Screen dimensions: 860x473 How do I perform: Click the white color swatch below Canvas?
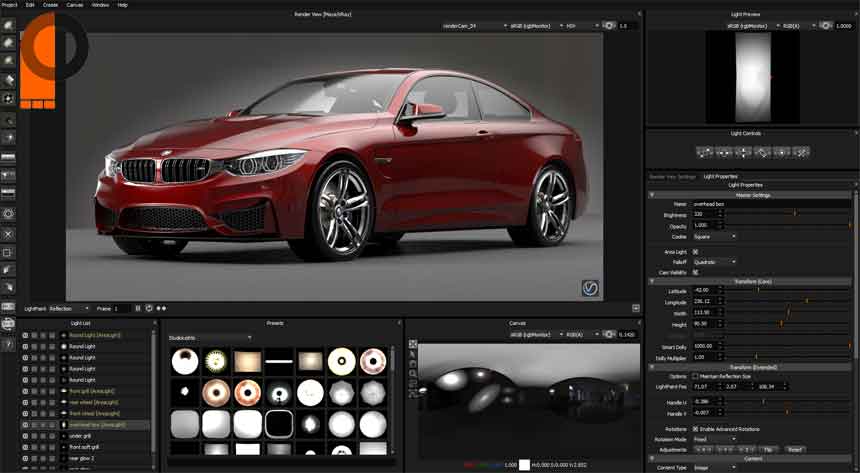coord(524,465)
